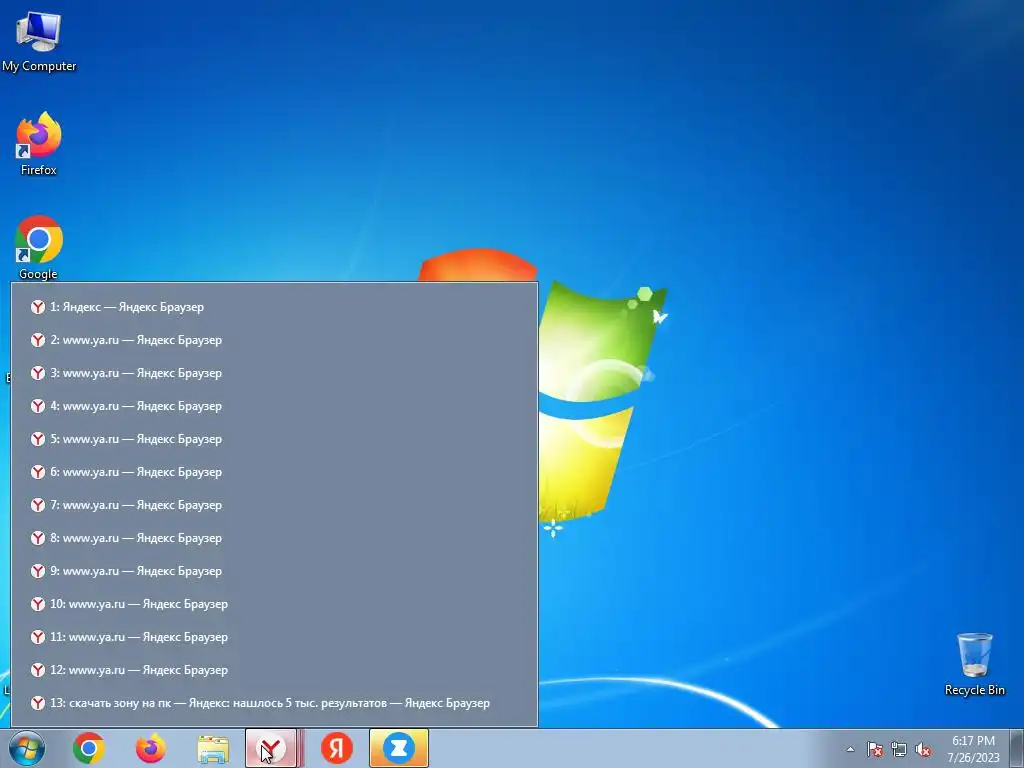Click the blue hourglass app on the taskbar

(x=398, y=748)
